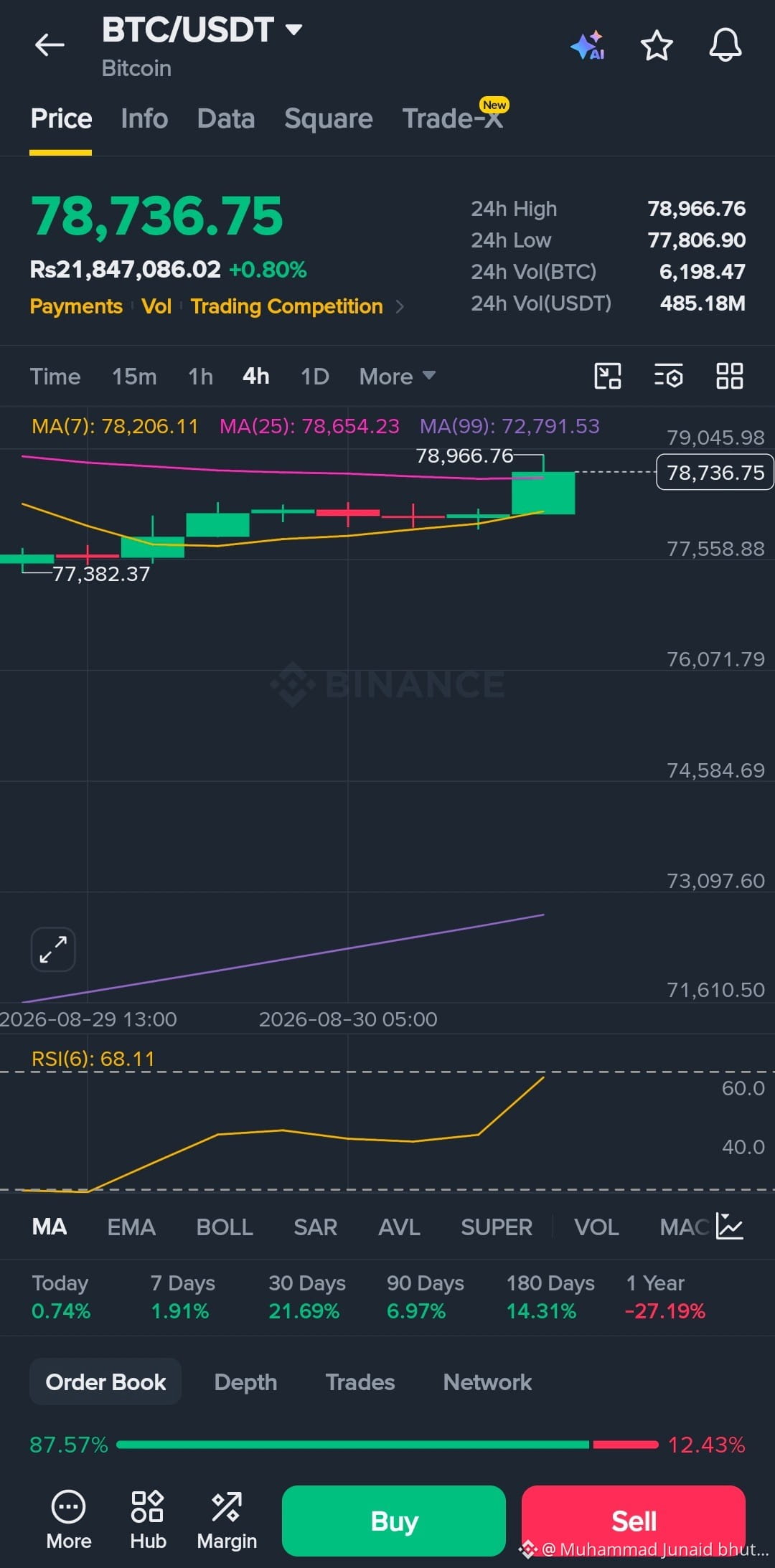Viewport: 775px width, 1568px height.
Task: Open price alerts via bell icon
Action: 725,45
